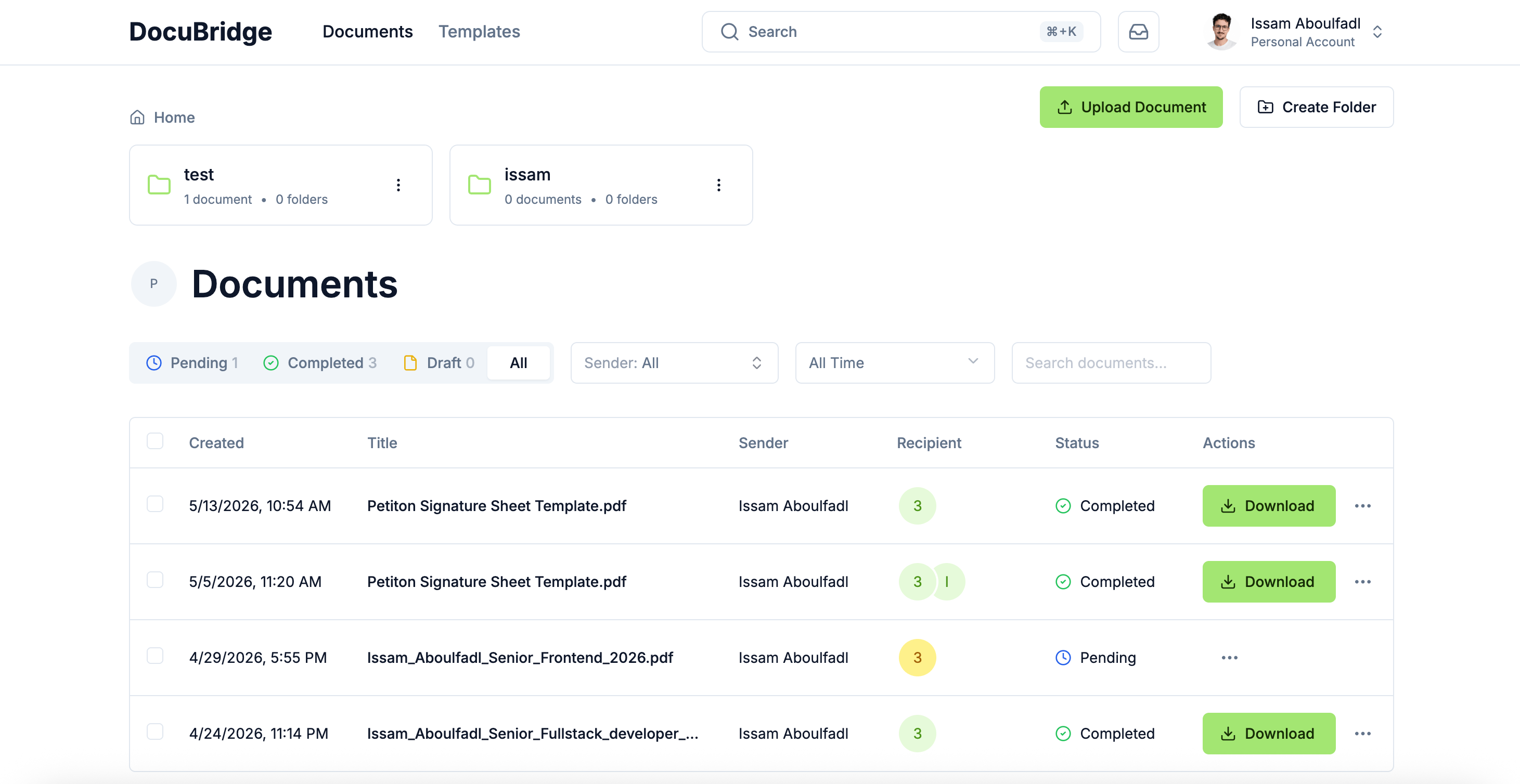
Task: Open more actions for pending Senior_Frontend document
Action: [x=1230, y=657]
